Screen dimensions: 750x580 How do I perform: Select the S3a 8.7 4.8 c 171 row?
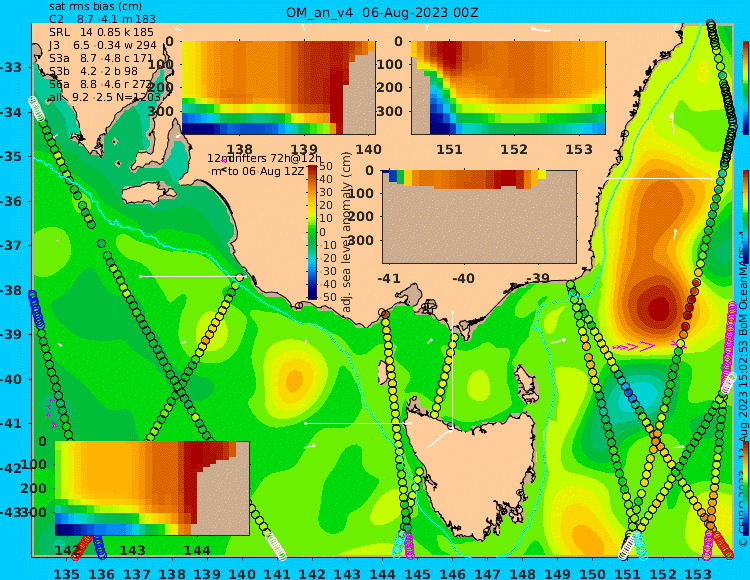tap(101, 58)
